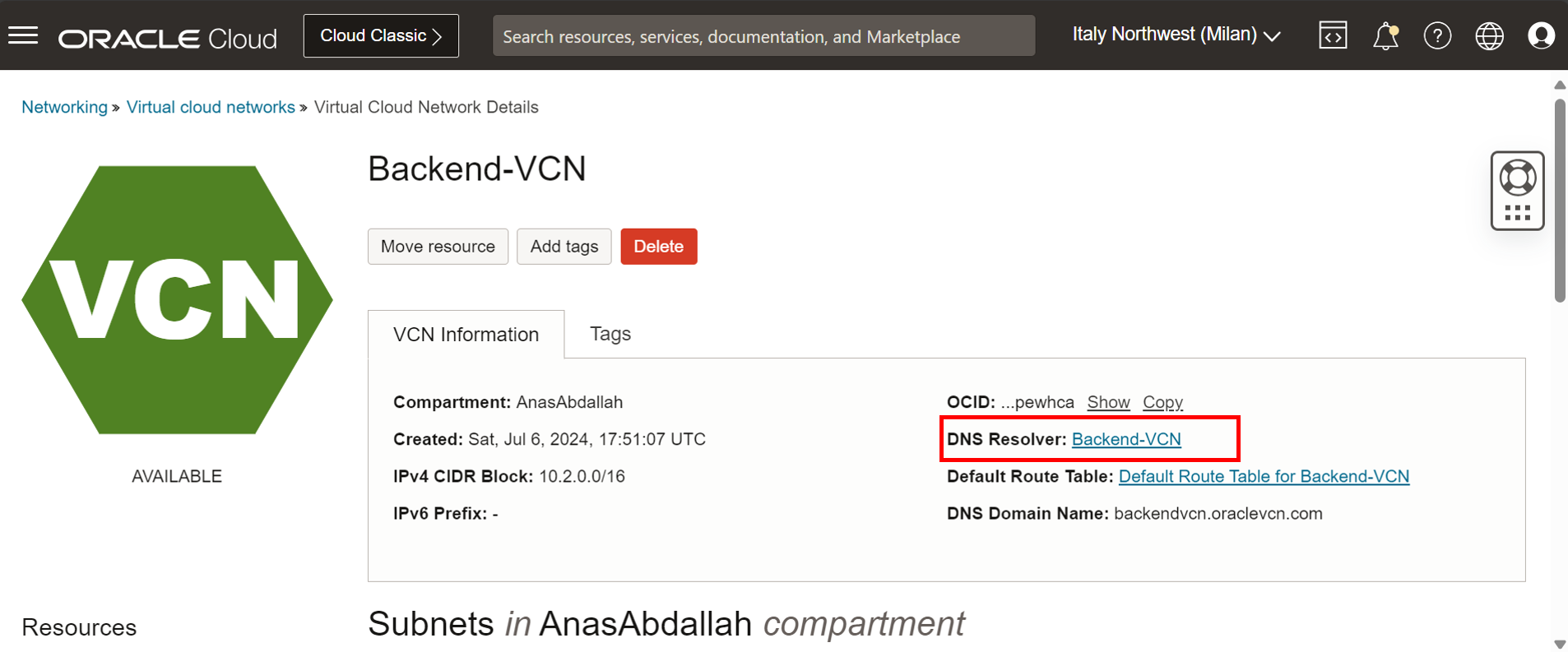
Task: Open Default Route Table for Backend-VCN
Action: point(1264,476)
